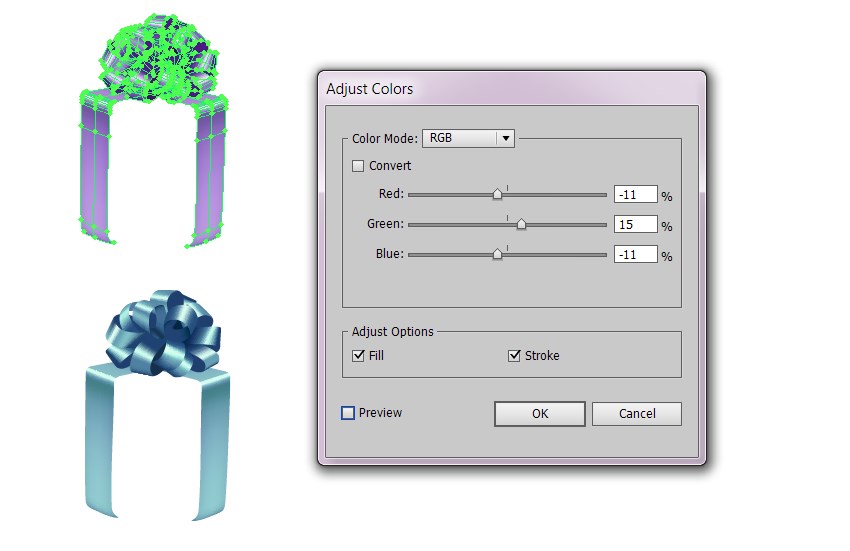Click the left purple ribbon strip
The image size is (850, 551).
pyautogui.click(x=95, y=169)
